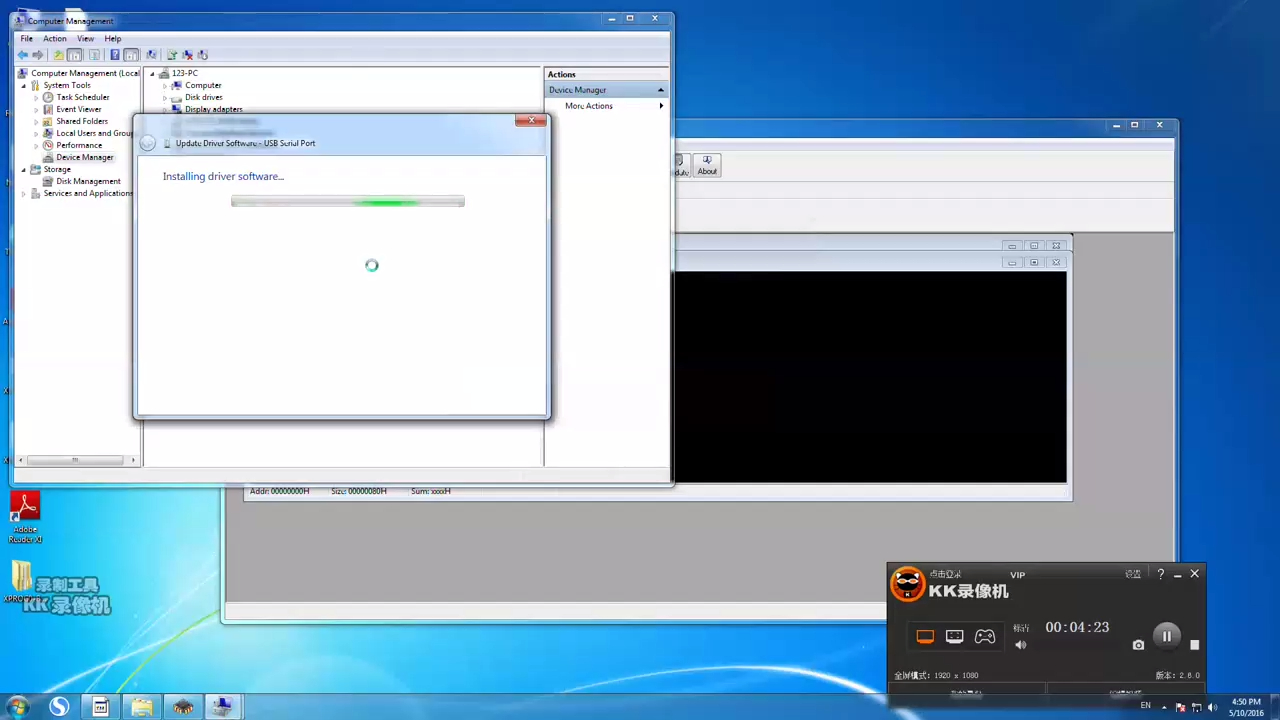
Task: Select Device Manager in the left tree
Action: tap(85, 157)
